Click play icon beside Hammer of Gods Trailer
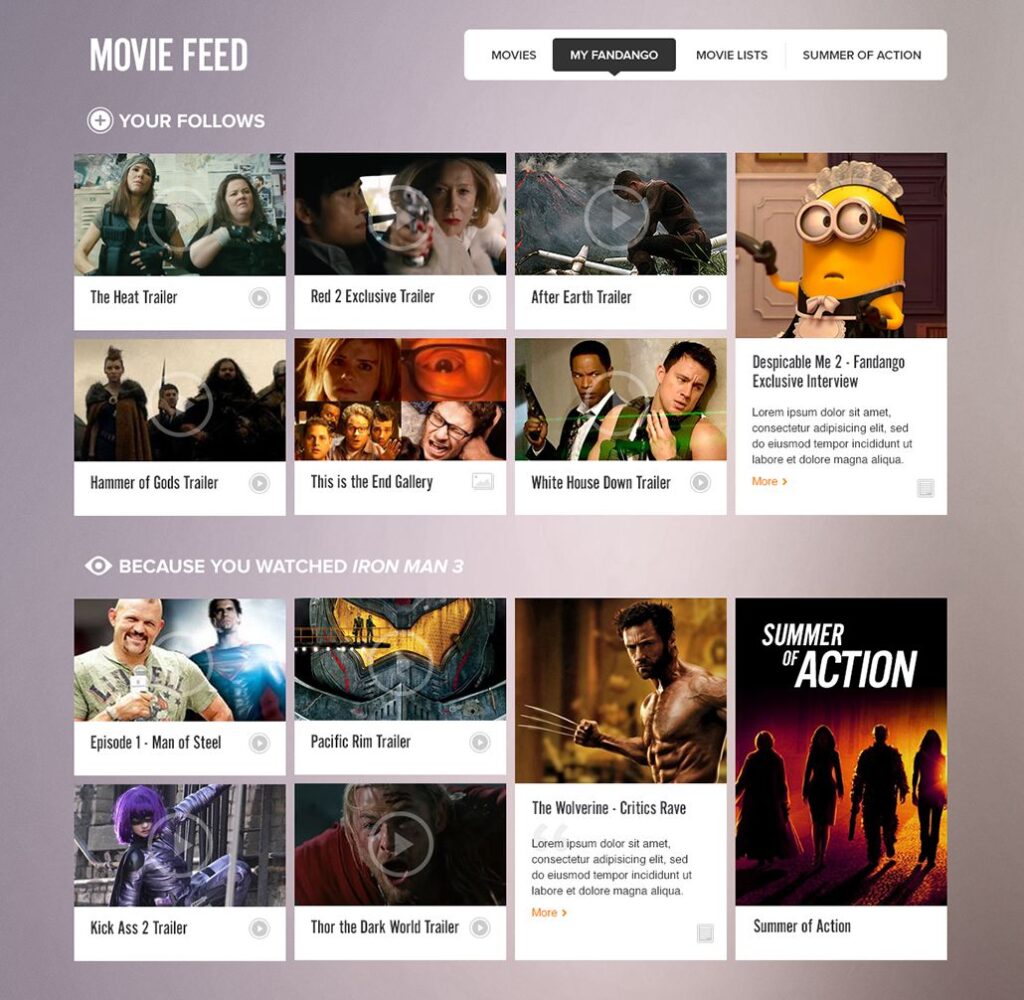 pyautogui.click(x=259, y=483)
